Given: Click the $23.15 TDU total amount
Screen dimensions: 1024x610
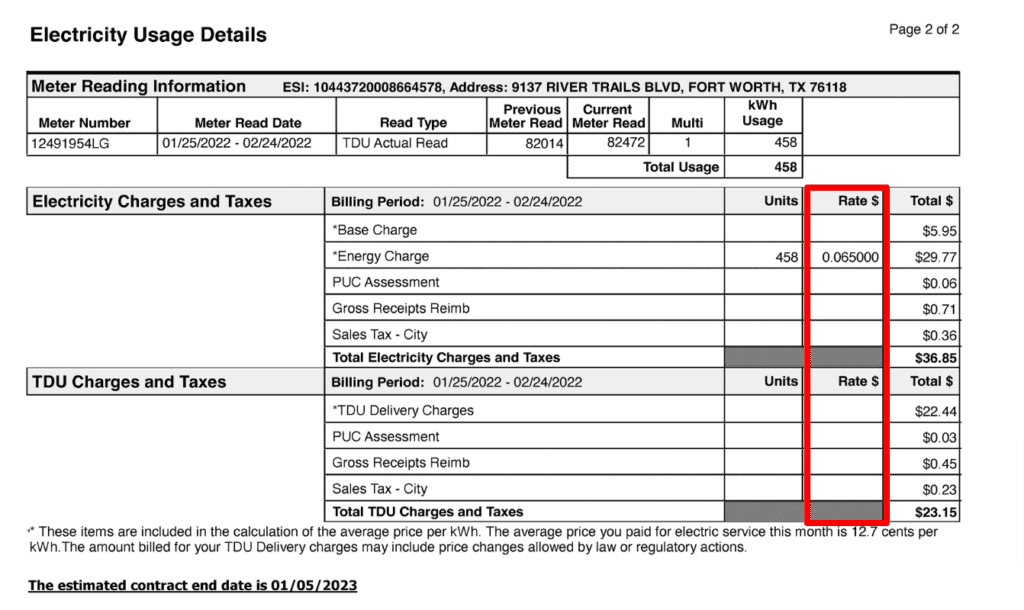Looking at the screenshot, I should [x=936, y=512].
